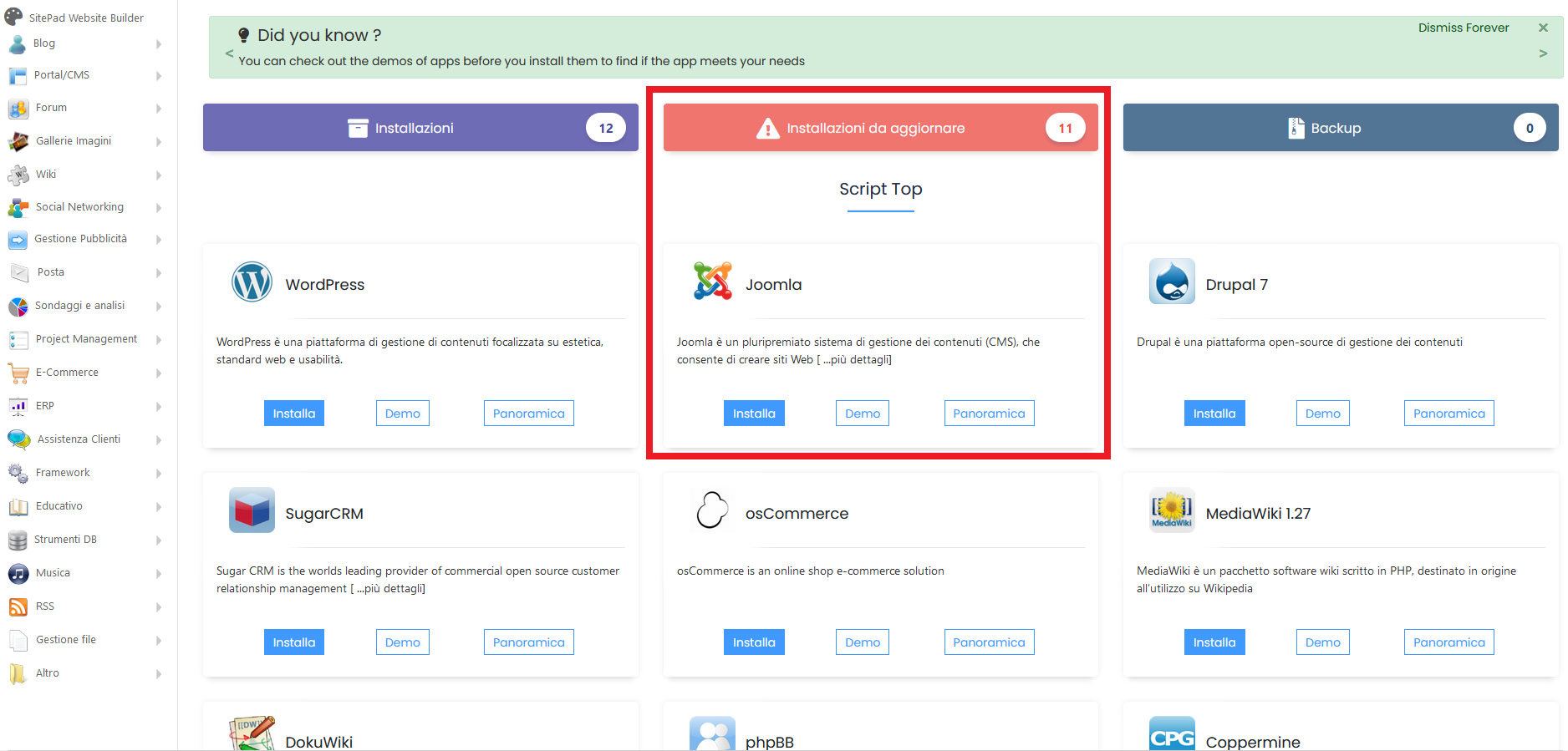This screenshot has height=751, width=1568.
Task: Install Joomla with Installa button
Action: coord(754,414)
